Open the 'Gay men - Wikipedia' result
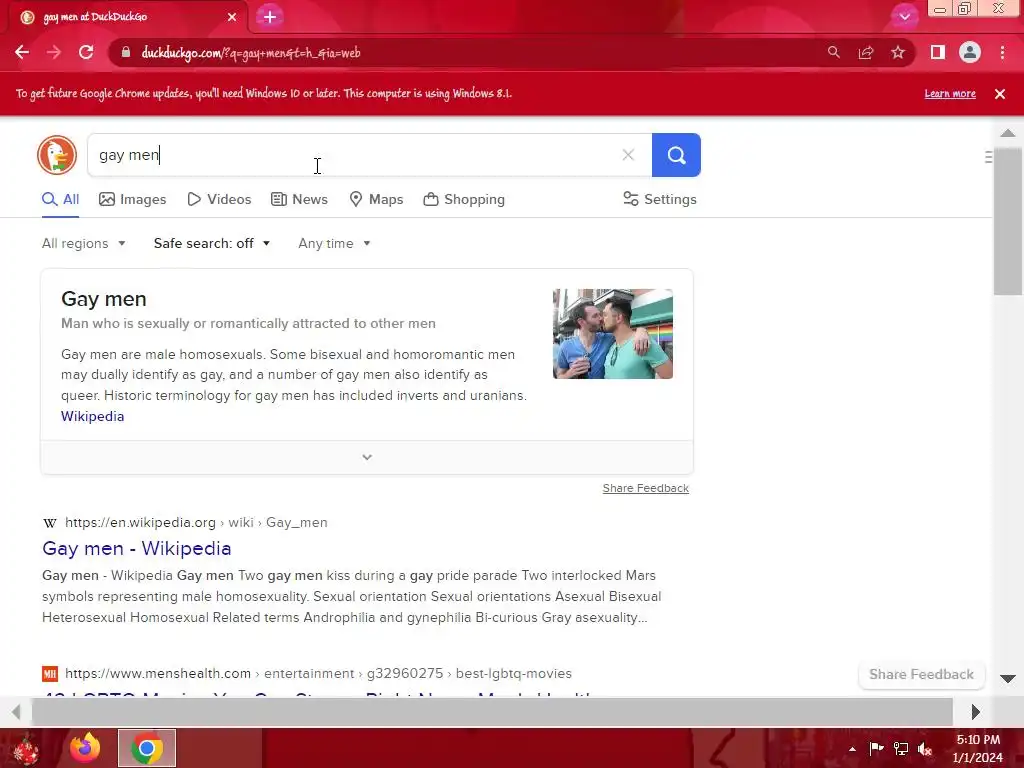 click(x=136, y=549)
